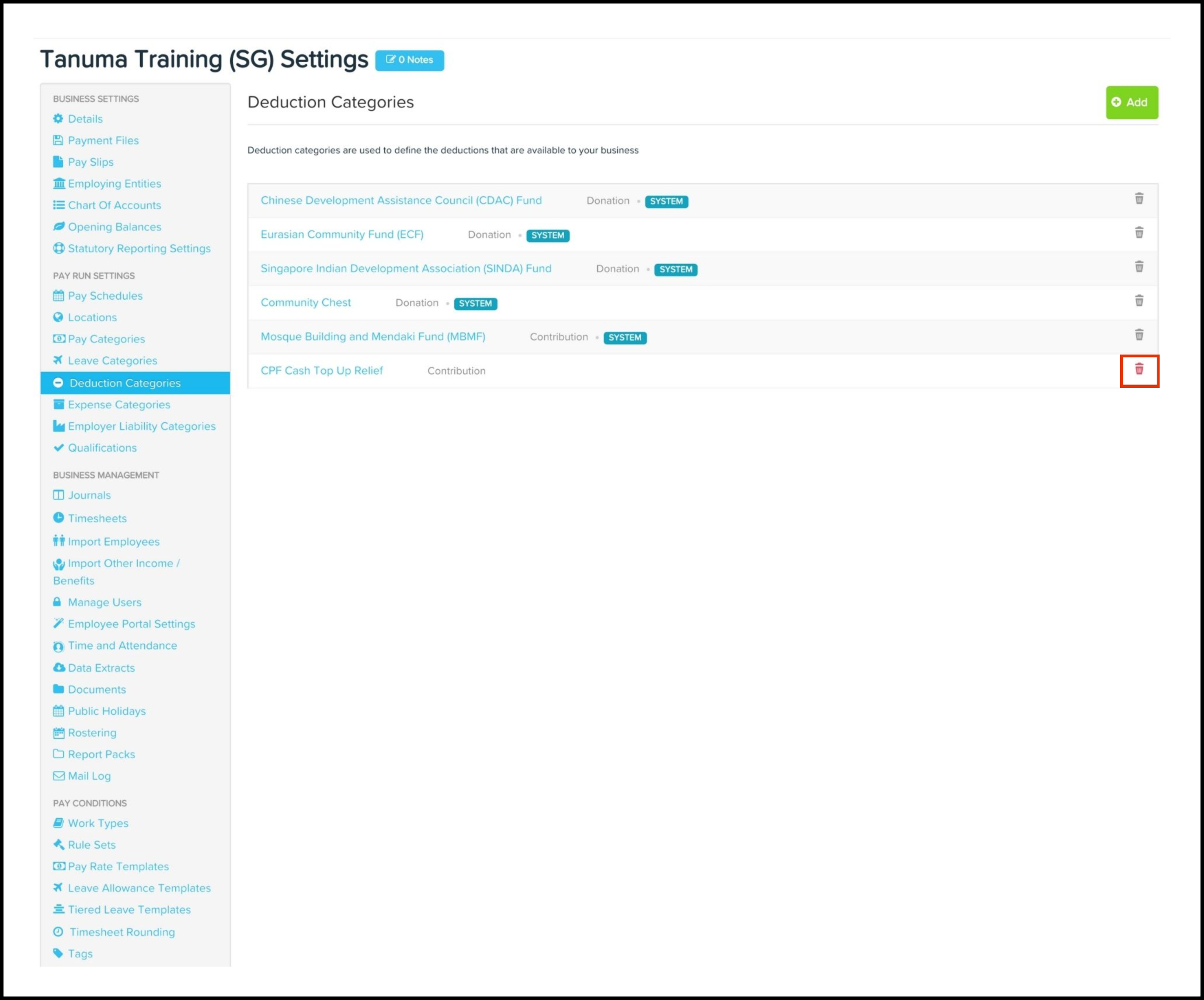Viewport: 1204px width, 1000px height.
Task: Click the tag icon beside Tags
Action: pos(58,953)
